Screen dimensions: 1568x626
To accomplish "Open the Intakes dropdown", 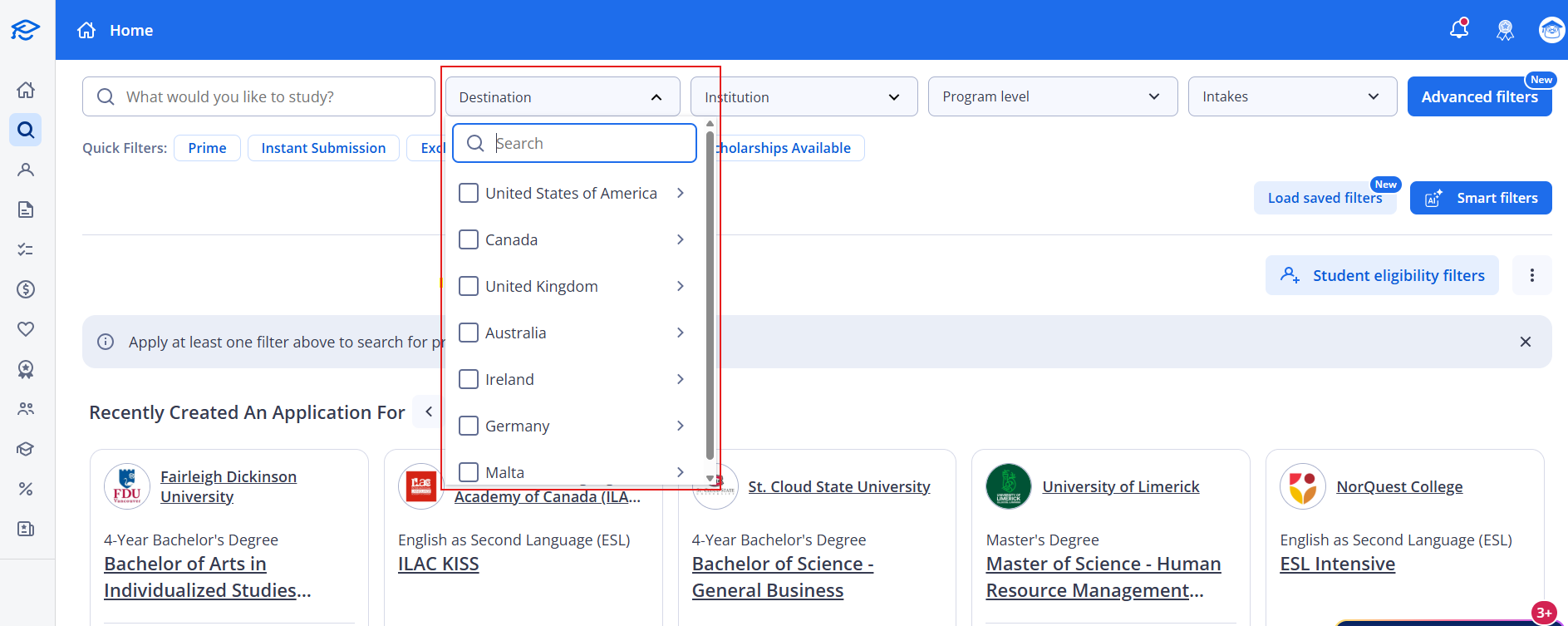I will (x=1292, y=96).
